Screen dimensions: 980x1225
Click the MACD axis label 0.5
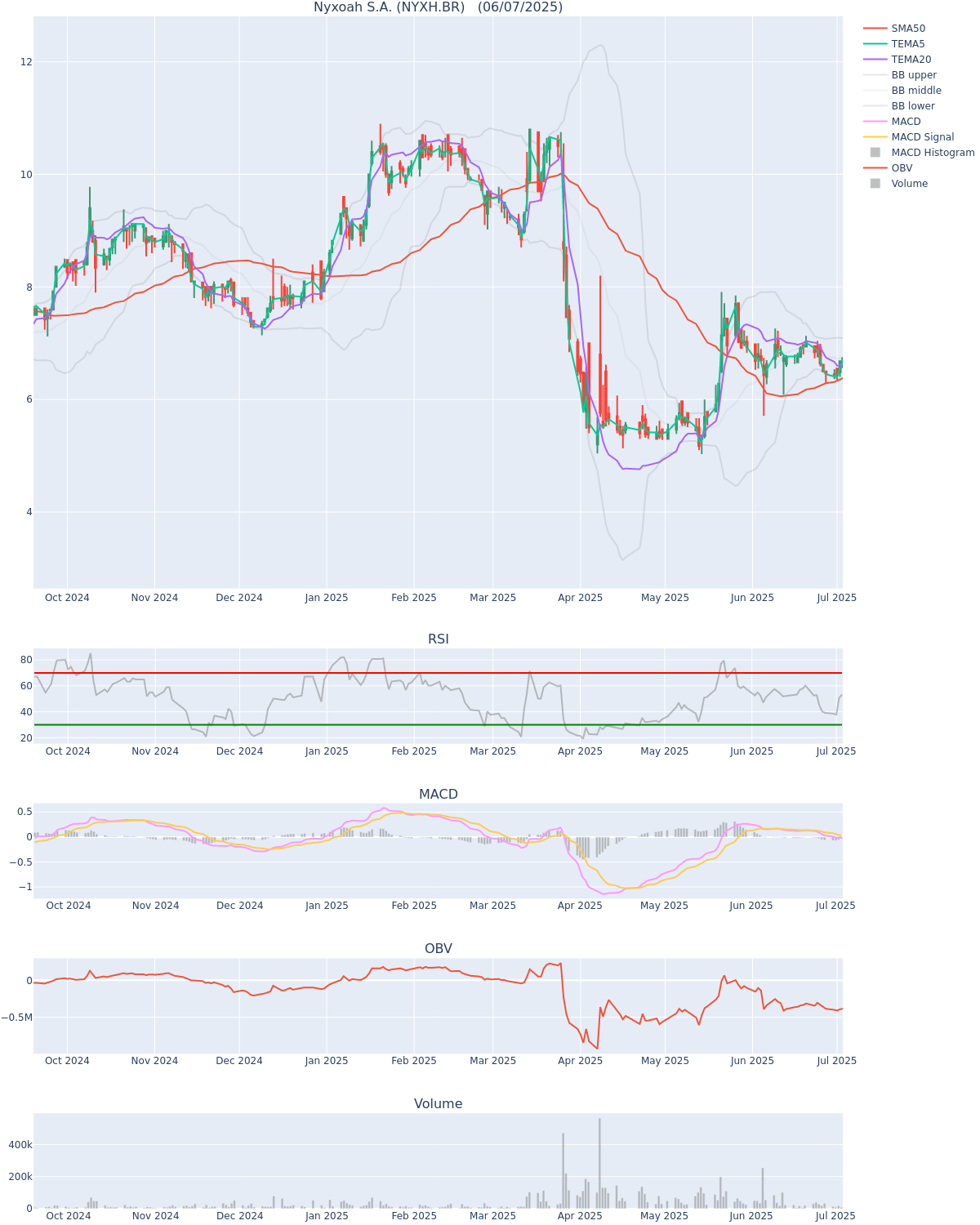[x=24, y=812]
